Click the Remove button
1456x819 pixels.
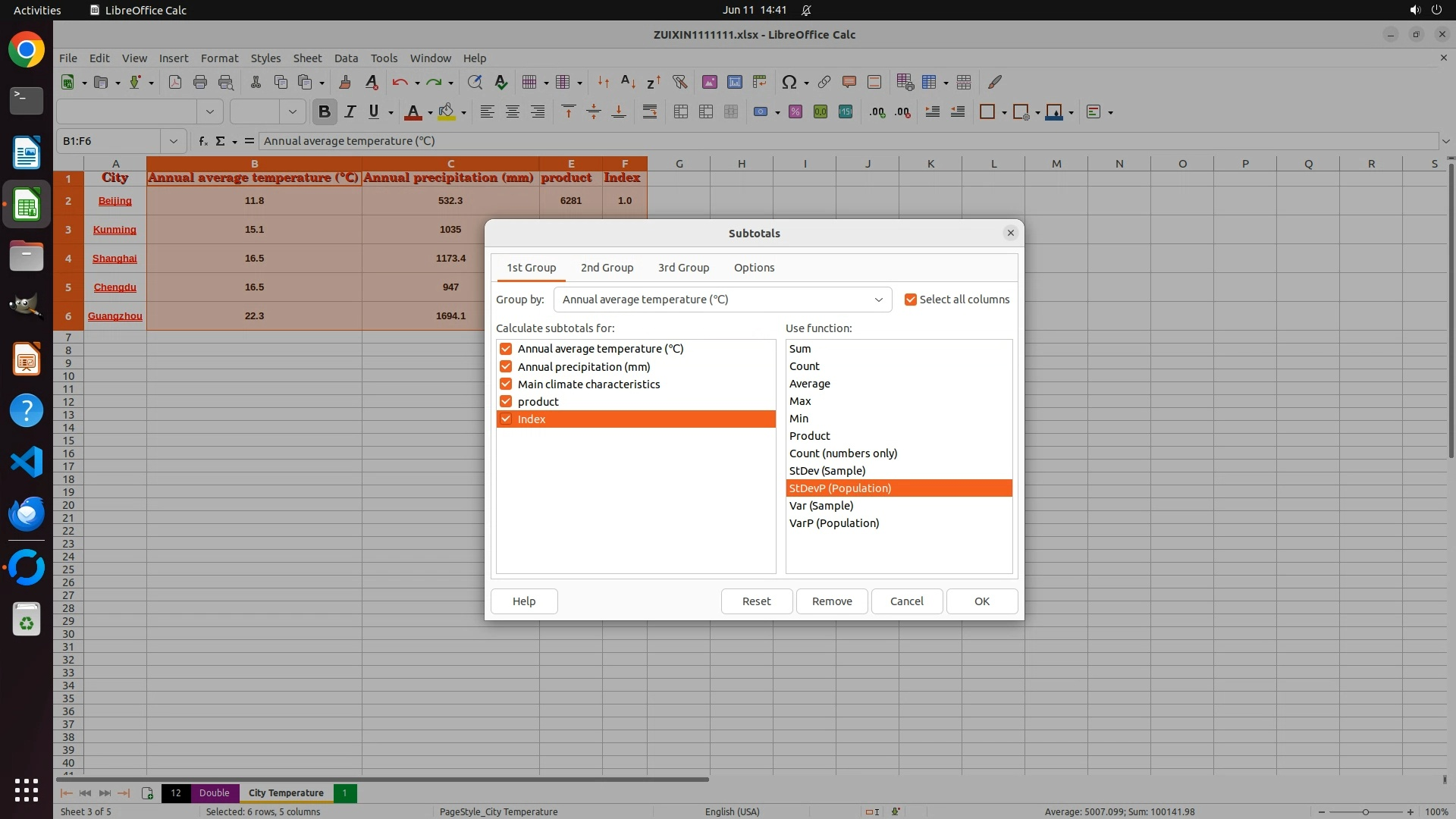pos(832,601)
